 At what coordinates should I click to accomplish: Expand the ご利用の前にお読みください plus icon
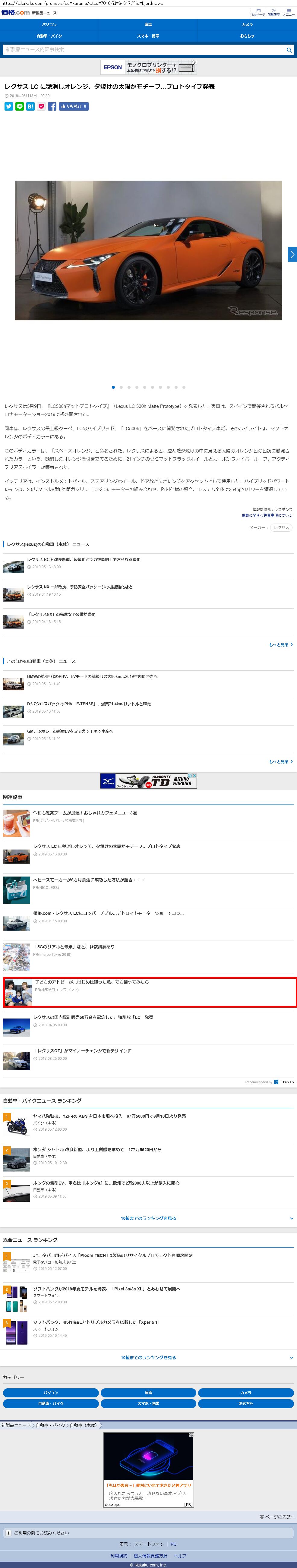point(8,1533)
